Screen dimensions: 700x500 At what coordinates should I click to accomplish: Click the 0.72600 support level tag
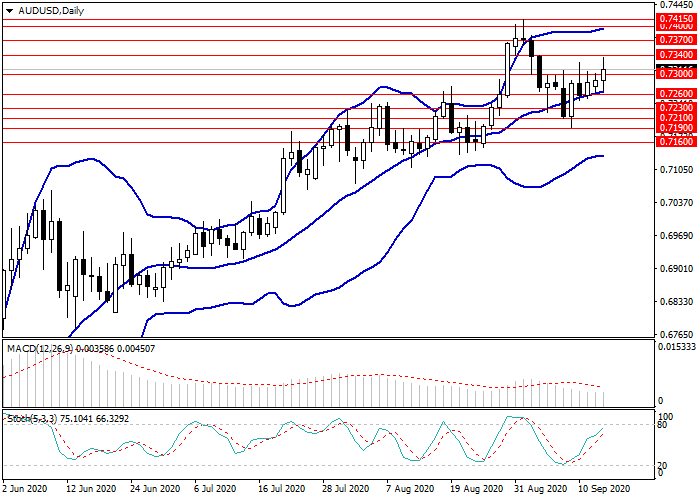coord(675,93)
